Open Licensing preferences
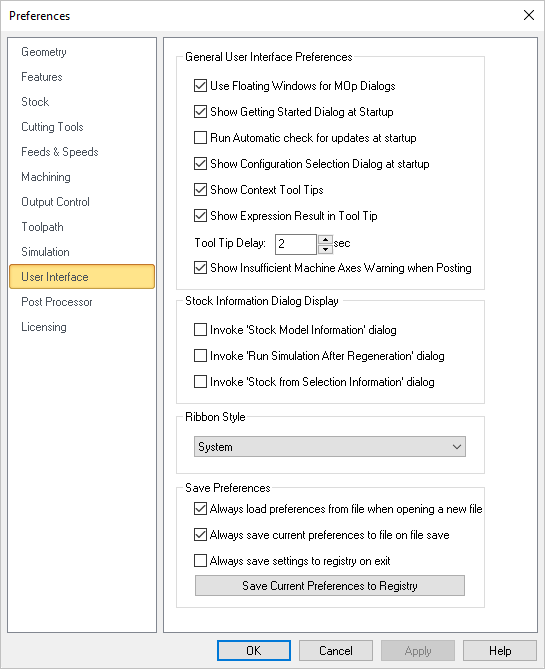The height and width of the screenshot is (669, 545). 44,327
